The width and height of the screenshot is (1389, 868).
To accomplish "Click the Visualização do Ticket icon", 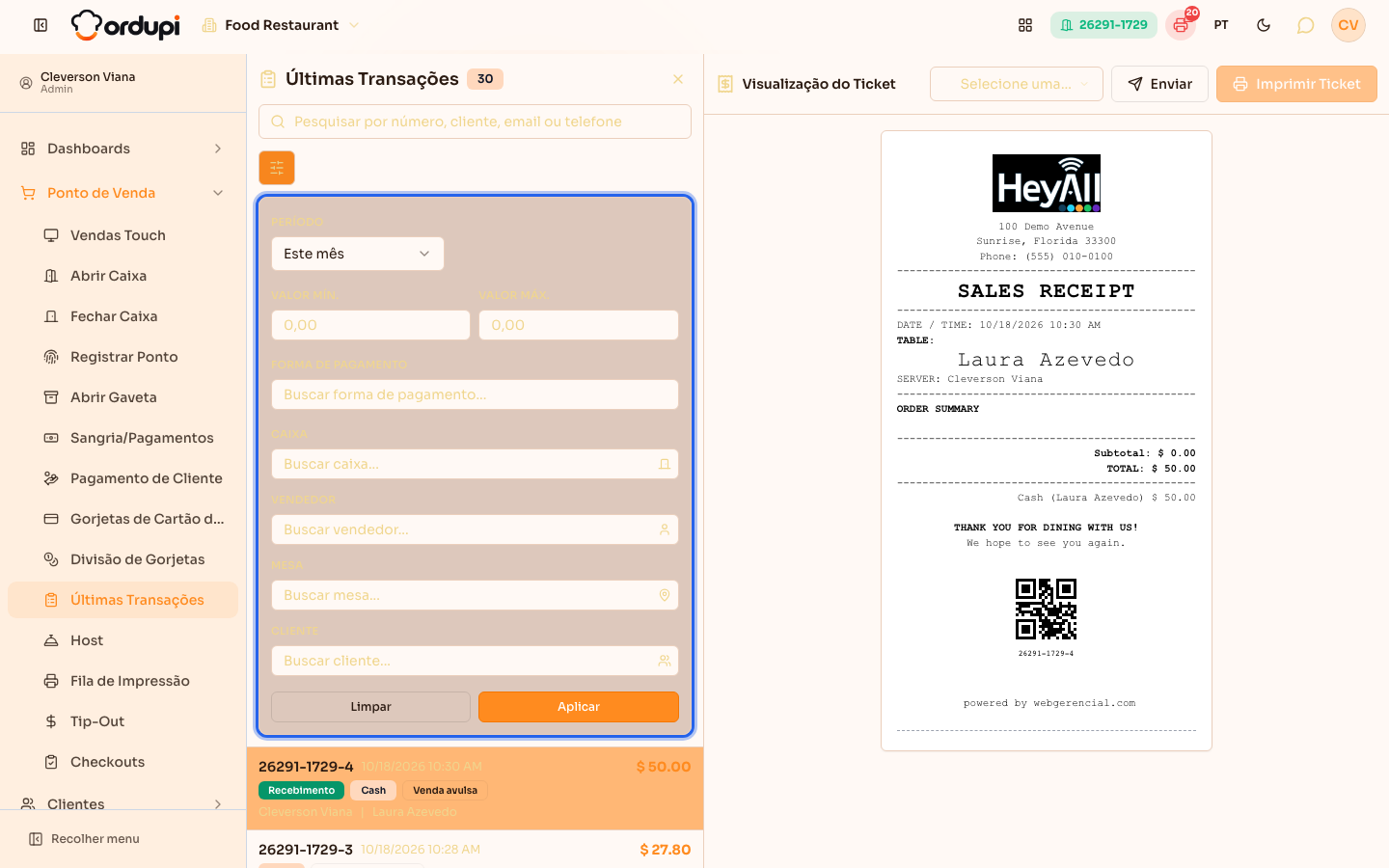I will point(725,84).
